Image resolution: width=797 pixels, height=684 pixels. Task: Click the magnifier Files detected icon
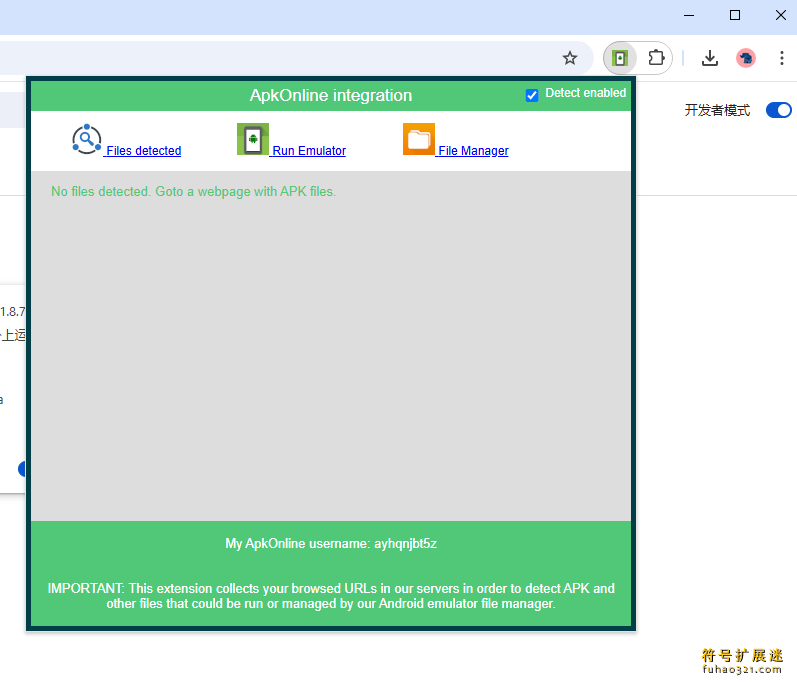tap(86, 139)
